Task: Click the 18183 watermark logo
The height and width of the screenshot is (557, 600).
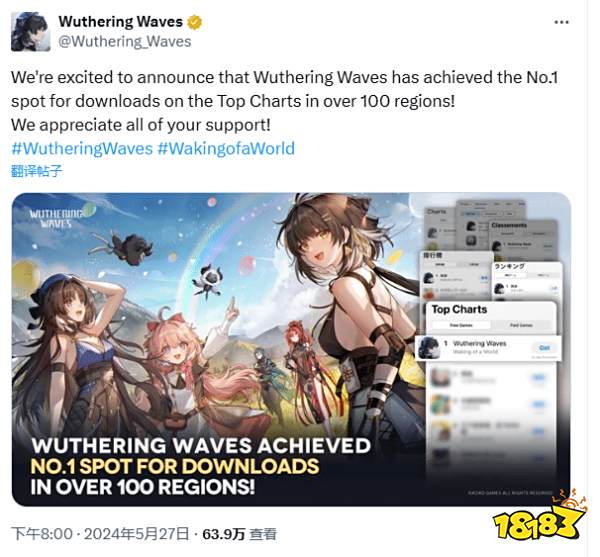Action: point(539,521)
